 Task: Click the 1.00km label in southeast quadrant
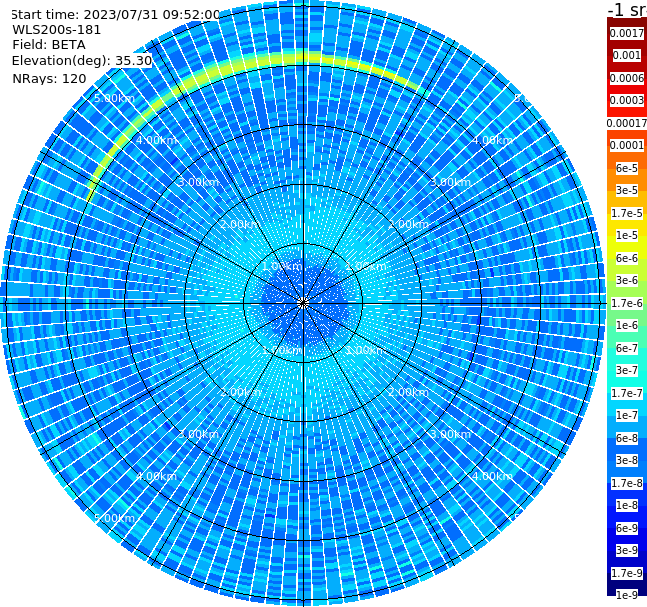[x=366, y=350]
